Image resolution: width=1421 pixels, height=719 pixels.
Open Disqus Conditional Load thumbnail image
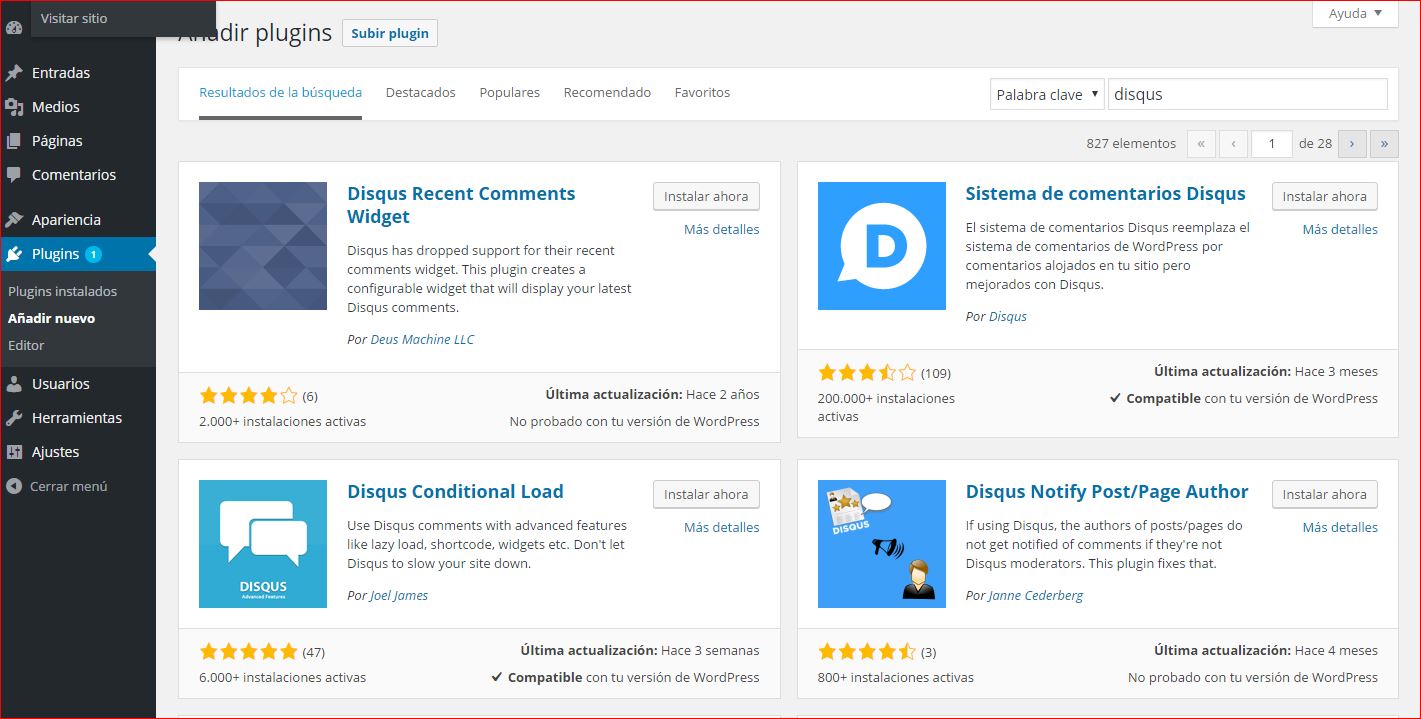click(263, 544)
